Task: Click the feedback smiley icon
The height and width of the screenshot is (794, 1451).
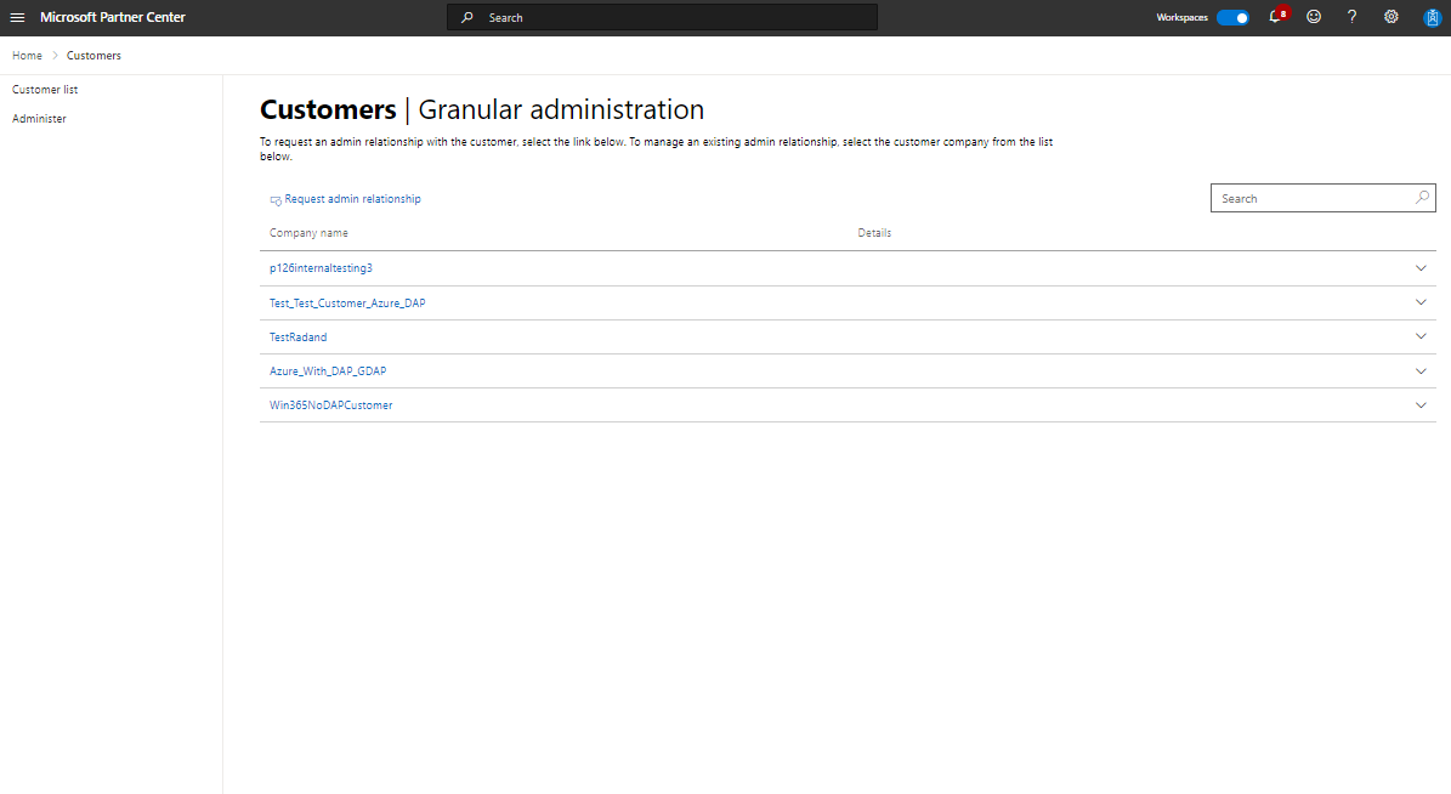Action: [x=1314, y=17]
